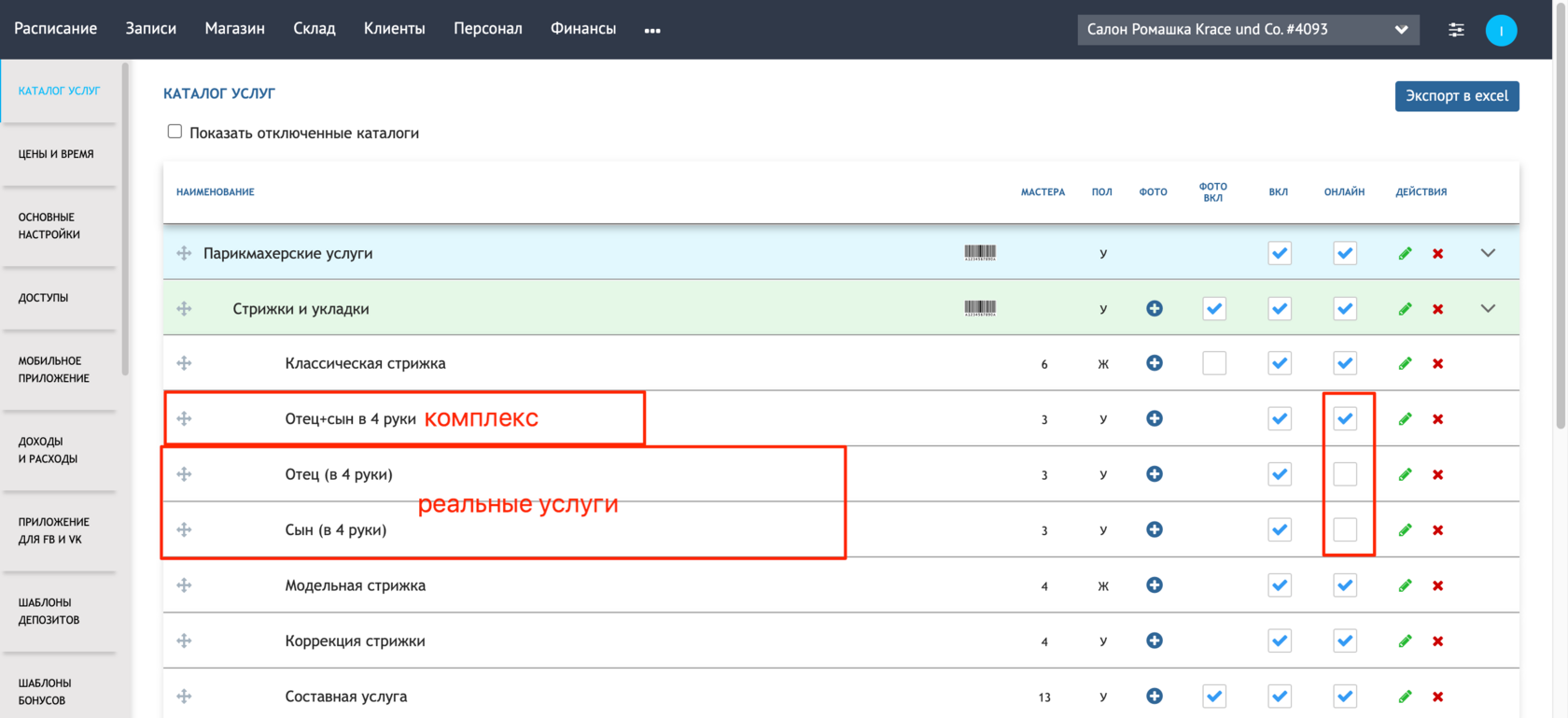1568x718 pixels.
Task: Grab the move handle of Коррекция стрижки
Action: coord(184,641)
